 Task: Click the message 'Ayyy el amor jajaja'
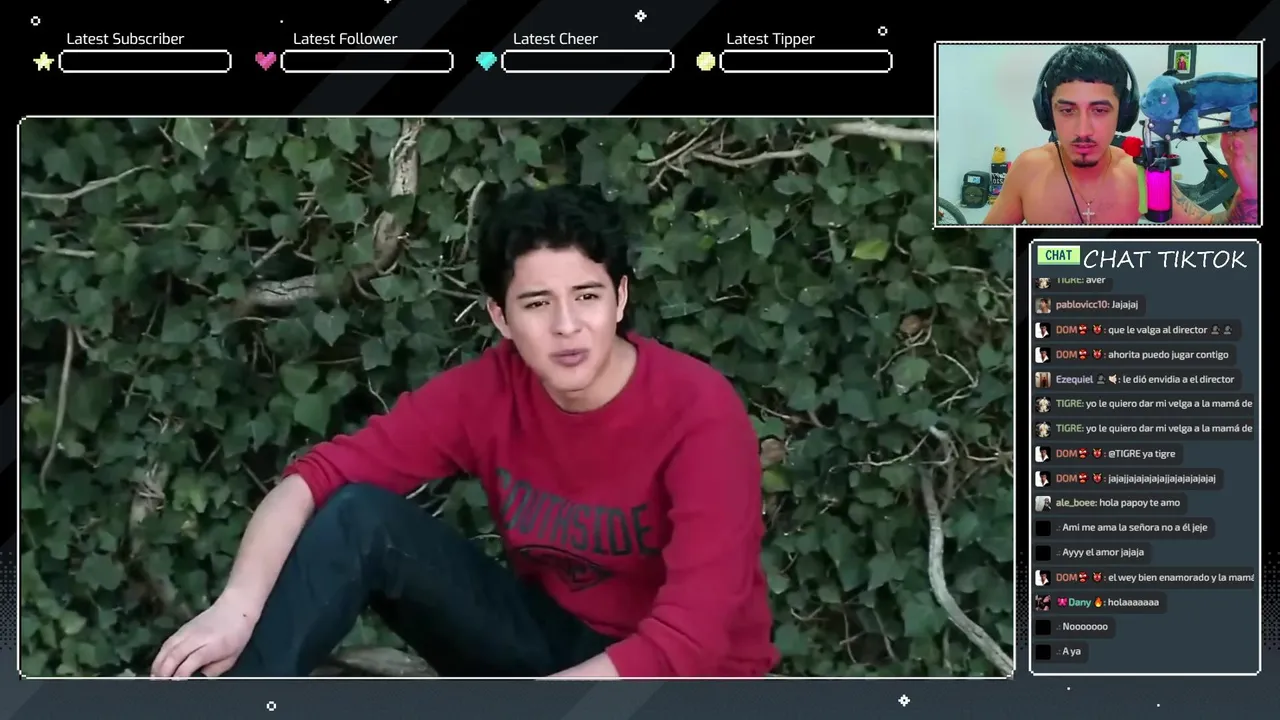[1103, 552]
